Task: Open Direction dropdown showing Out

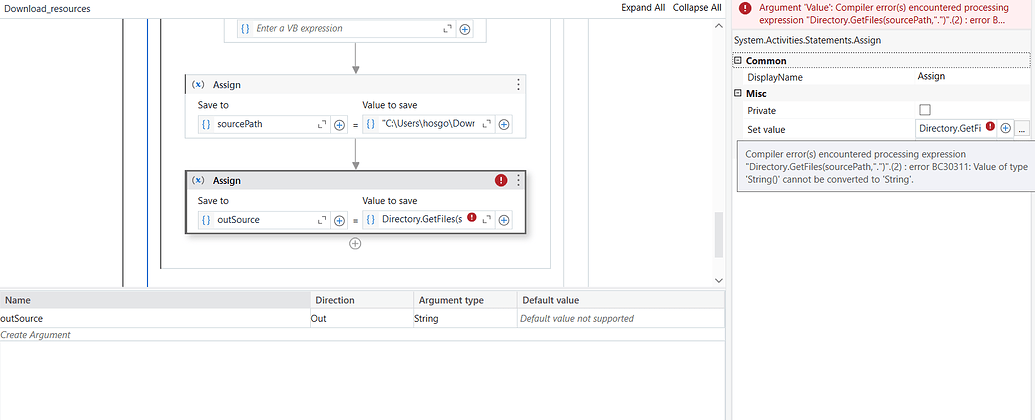Action: coord(362,318)
